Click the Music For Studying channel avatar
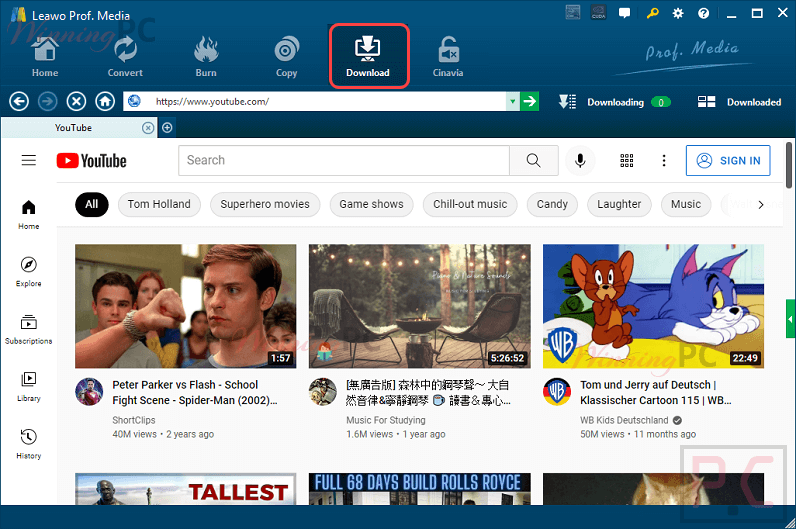The image size is (796, 529). [323, 391]
